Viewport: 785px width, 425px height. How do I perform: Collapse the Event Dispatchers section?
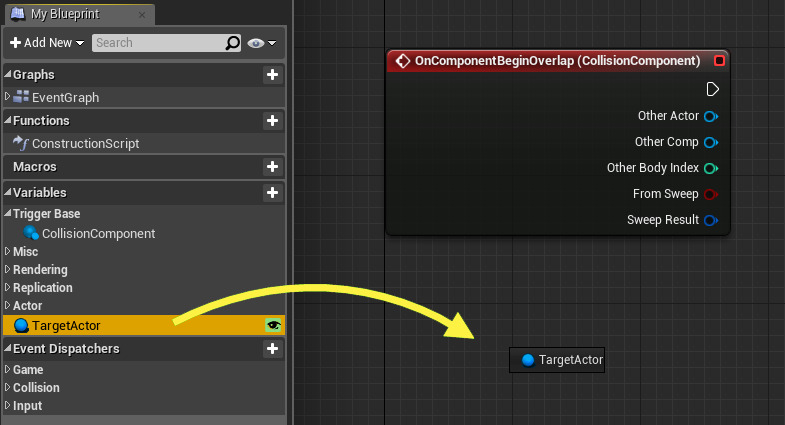coord(8,348)
